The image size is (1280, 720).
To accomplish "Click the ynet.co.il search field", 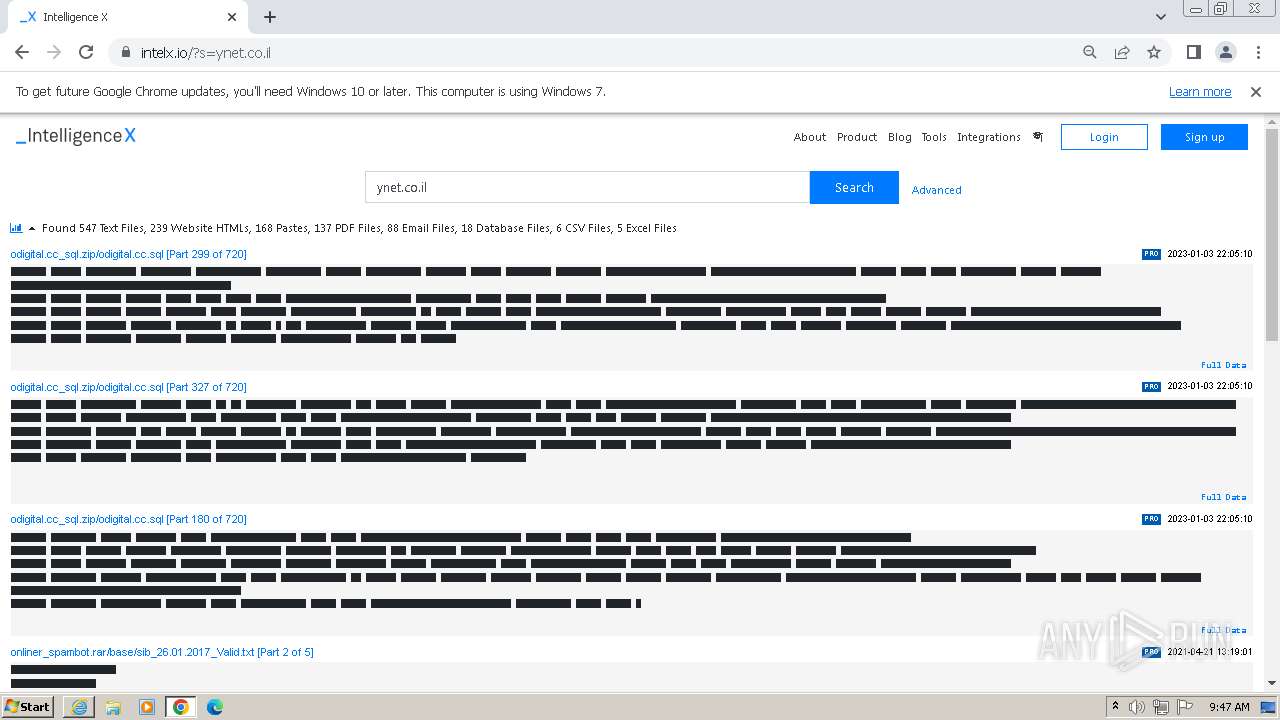I will point(587,187).
